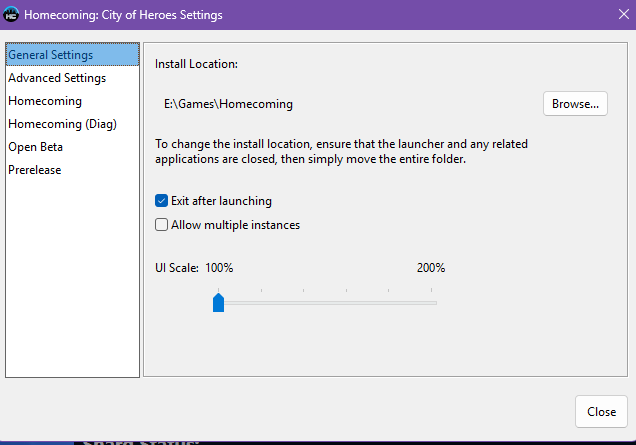Switch to the Open Beta section
The width and height of the screenshot is (636, 445).
36,147
